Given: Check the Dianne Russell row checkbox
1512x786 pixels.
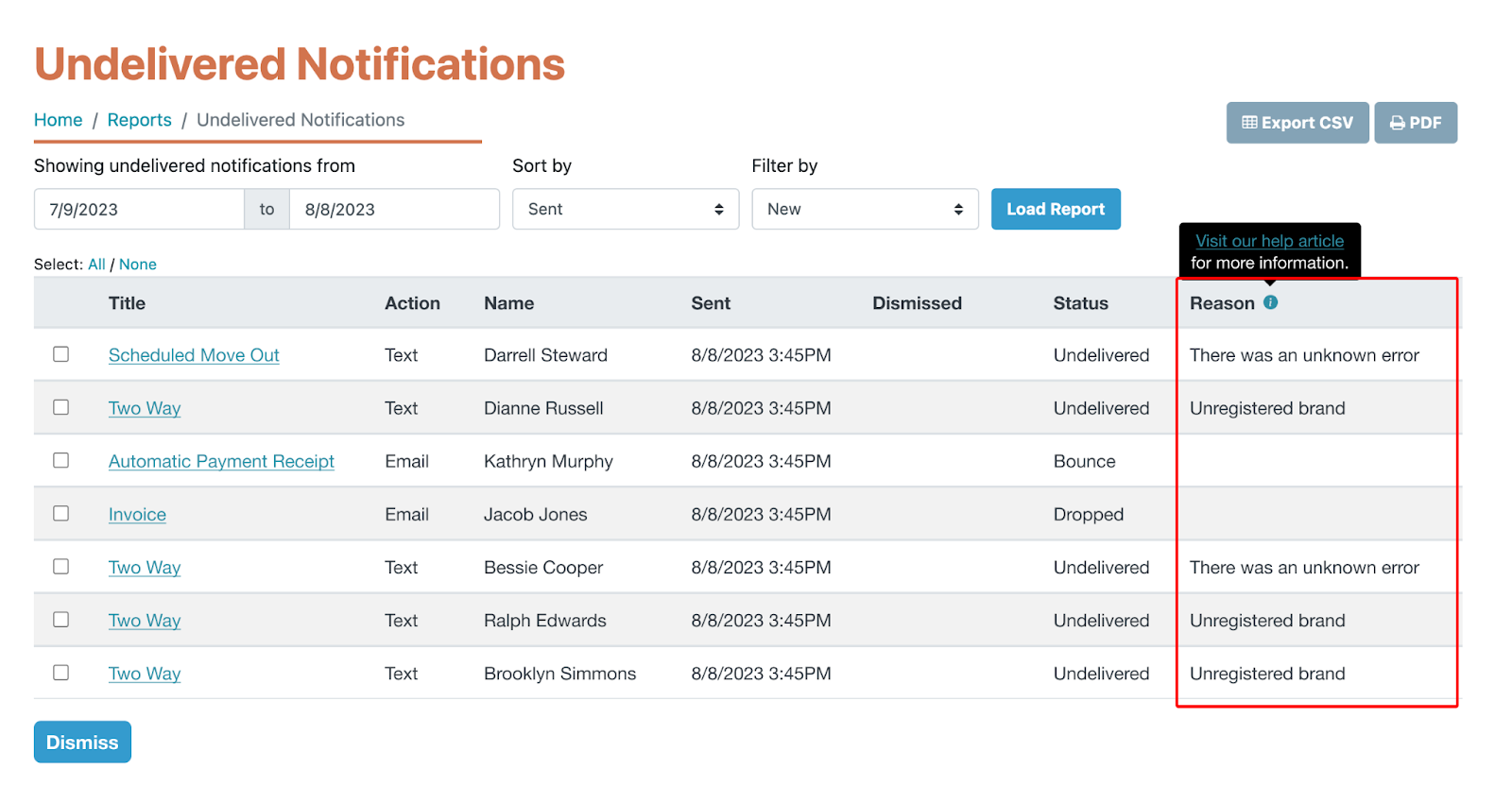Looking at the screenshot, I should [61, 407].
